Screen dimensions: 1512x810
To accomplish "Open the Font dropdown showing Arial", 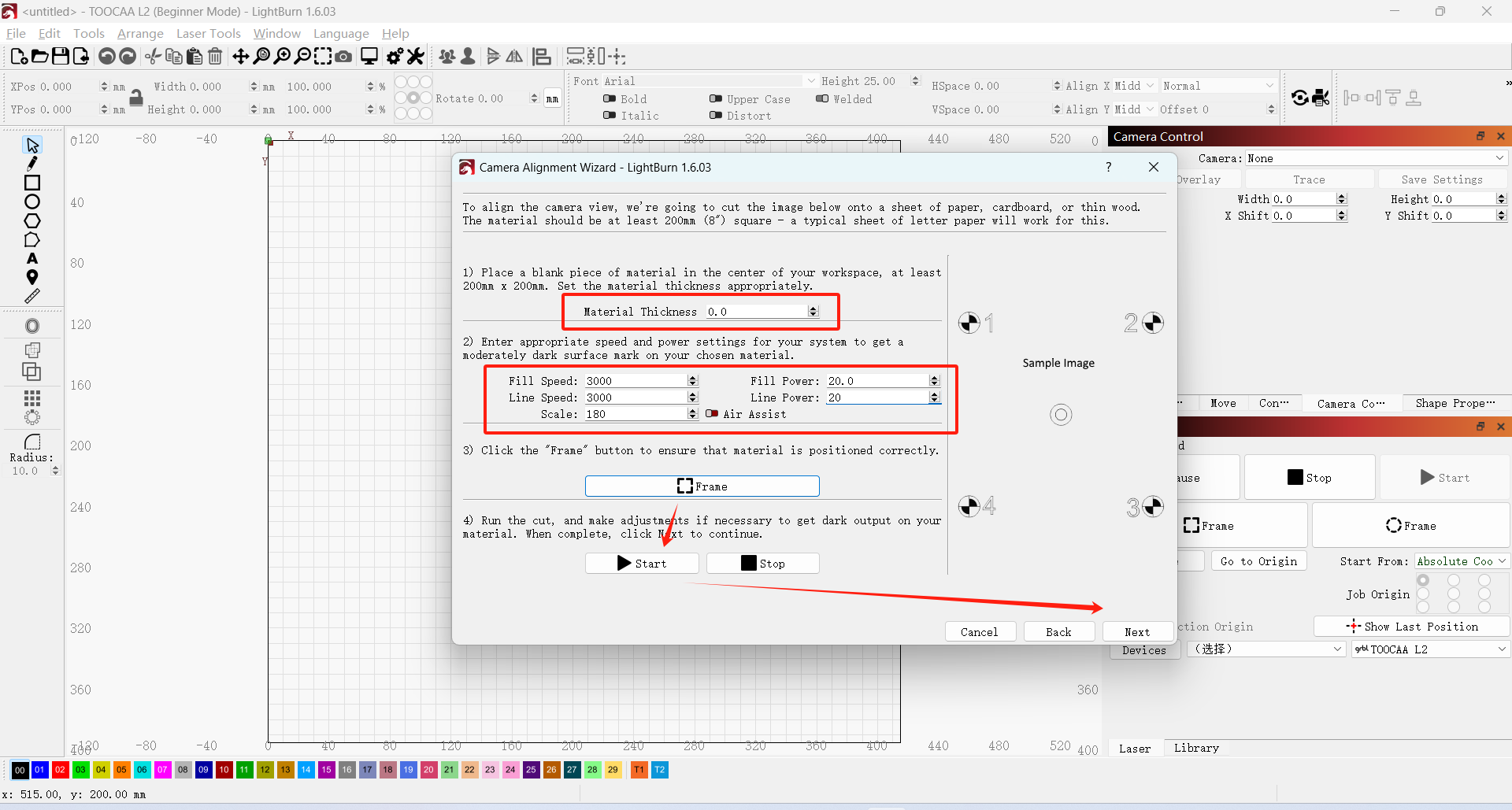I will point(710,80).
